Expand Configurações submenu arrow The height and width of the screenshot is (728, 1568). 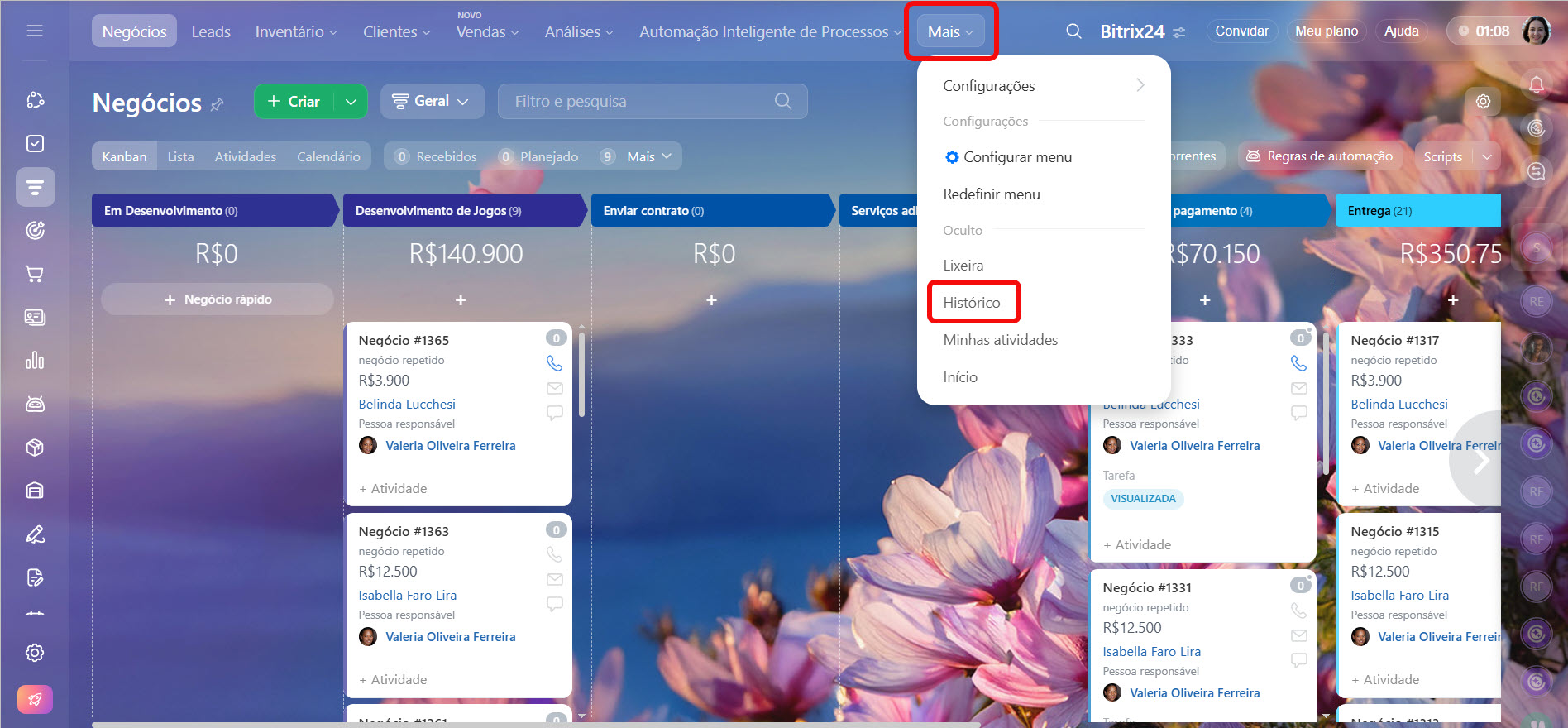coord(1140,85)
